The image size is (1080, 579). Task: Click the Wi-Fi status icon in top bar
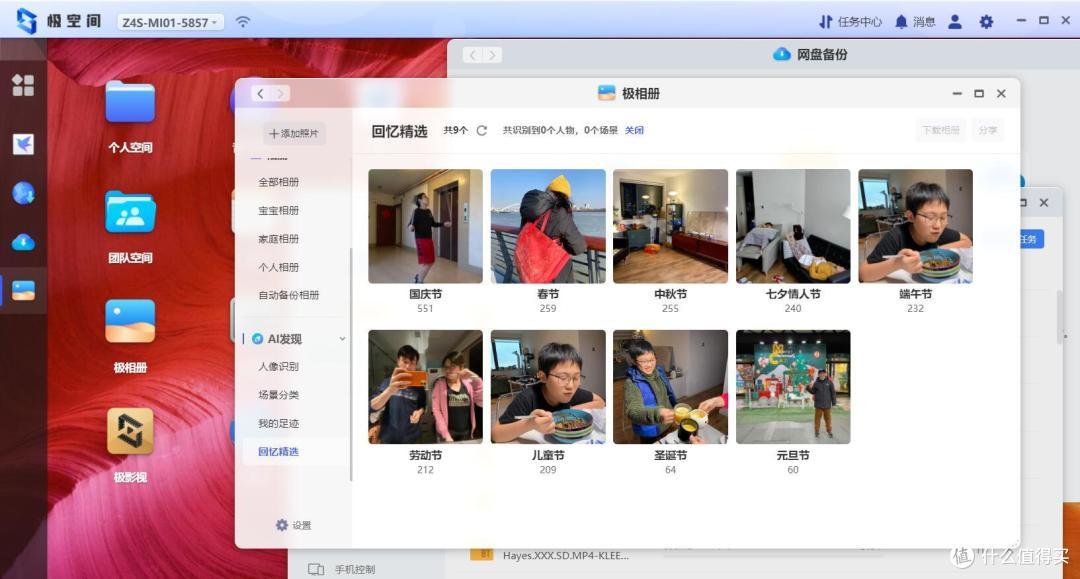click(242, 22)
